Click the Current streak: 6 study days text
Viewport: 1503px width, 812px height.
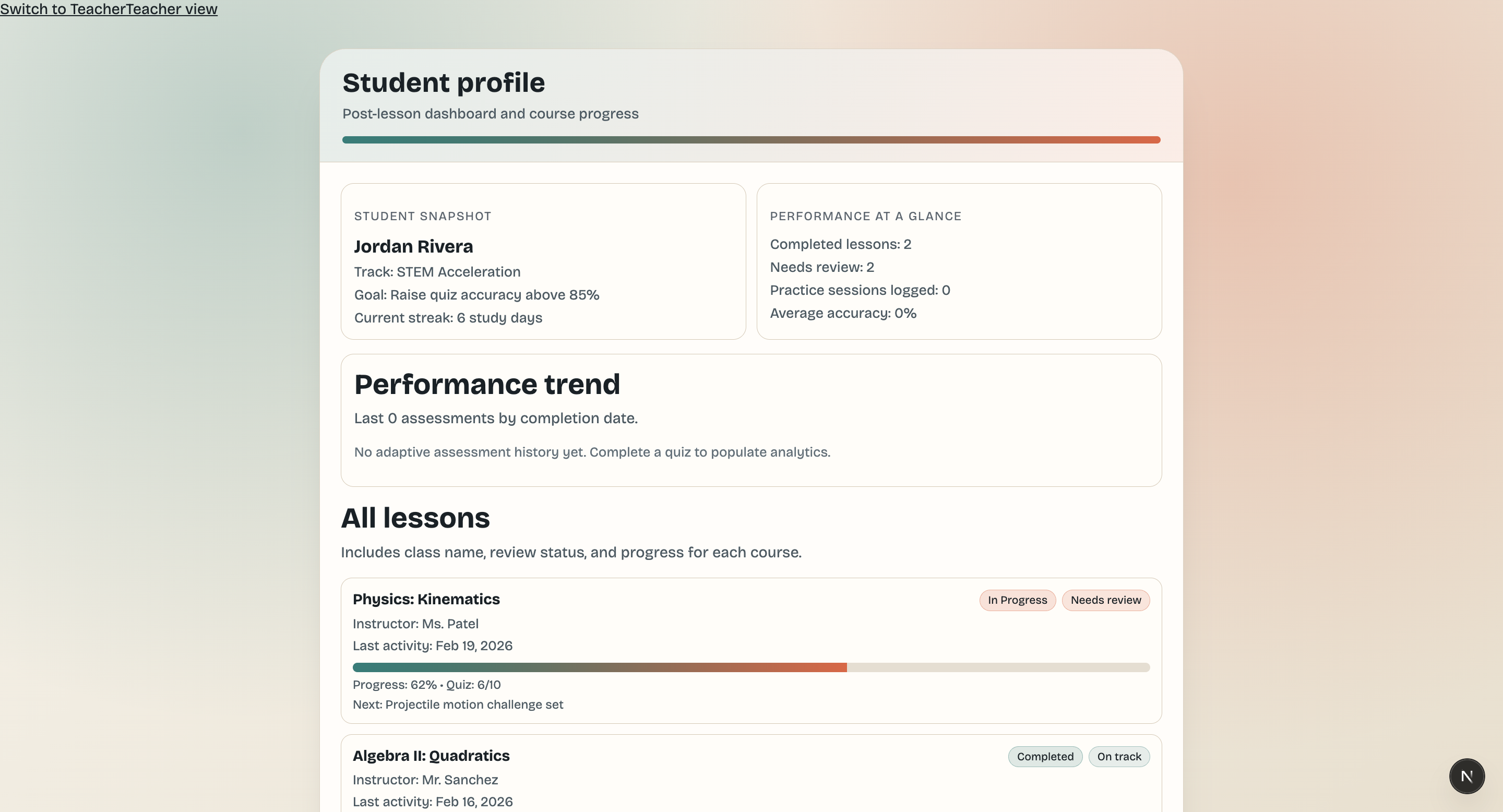[x=448, y=318]
